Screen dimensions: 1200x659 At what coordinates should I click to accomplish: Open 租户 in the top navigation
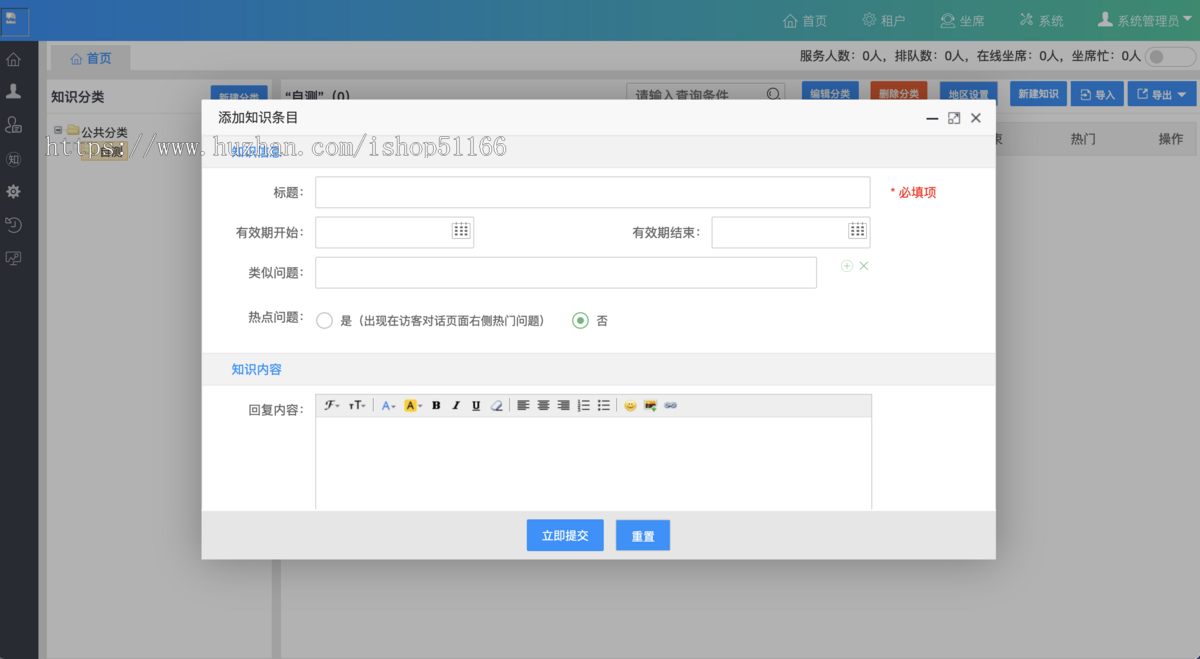tap(884, 20)
